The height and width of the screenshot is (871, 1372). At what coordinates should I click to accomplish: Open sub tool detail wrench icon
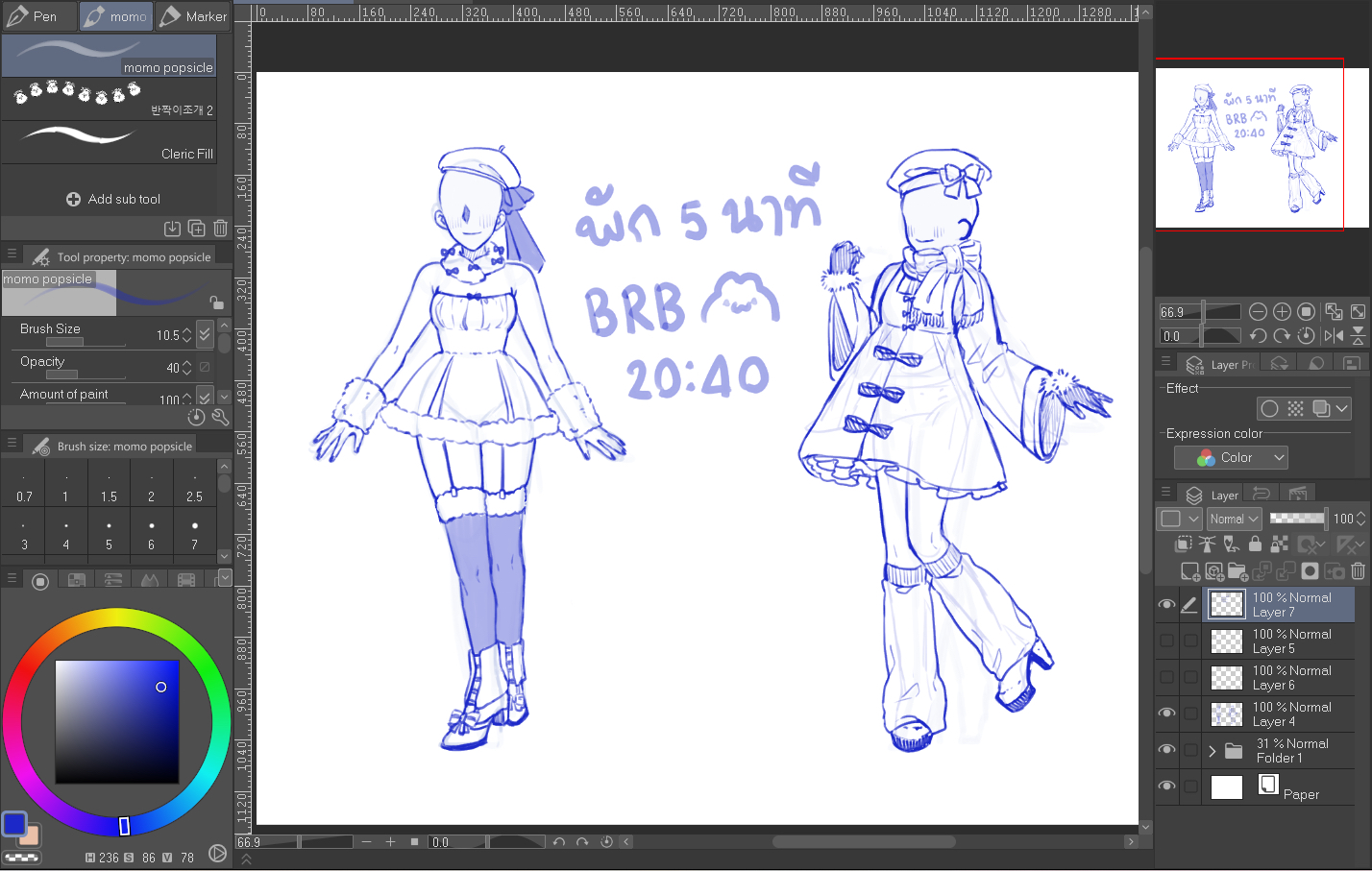click(220, 417)
